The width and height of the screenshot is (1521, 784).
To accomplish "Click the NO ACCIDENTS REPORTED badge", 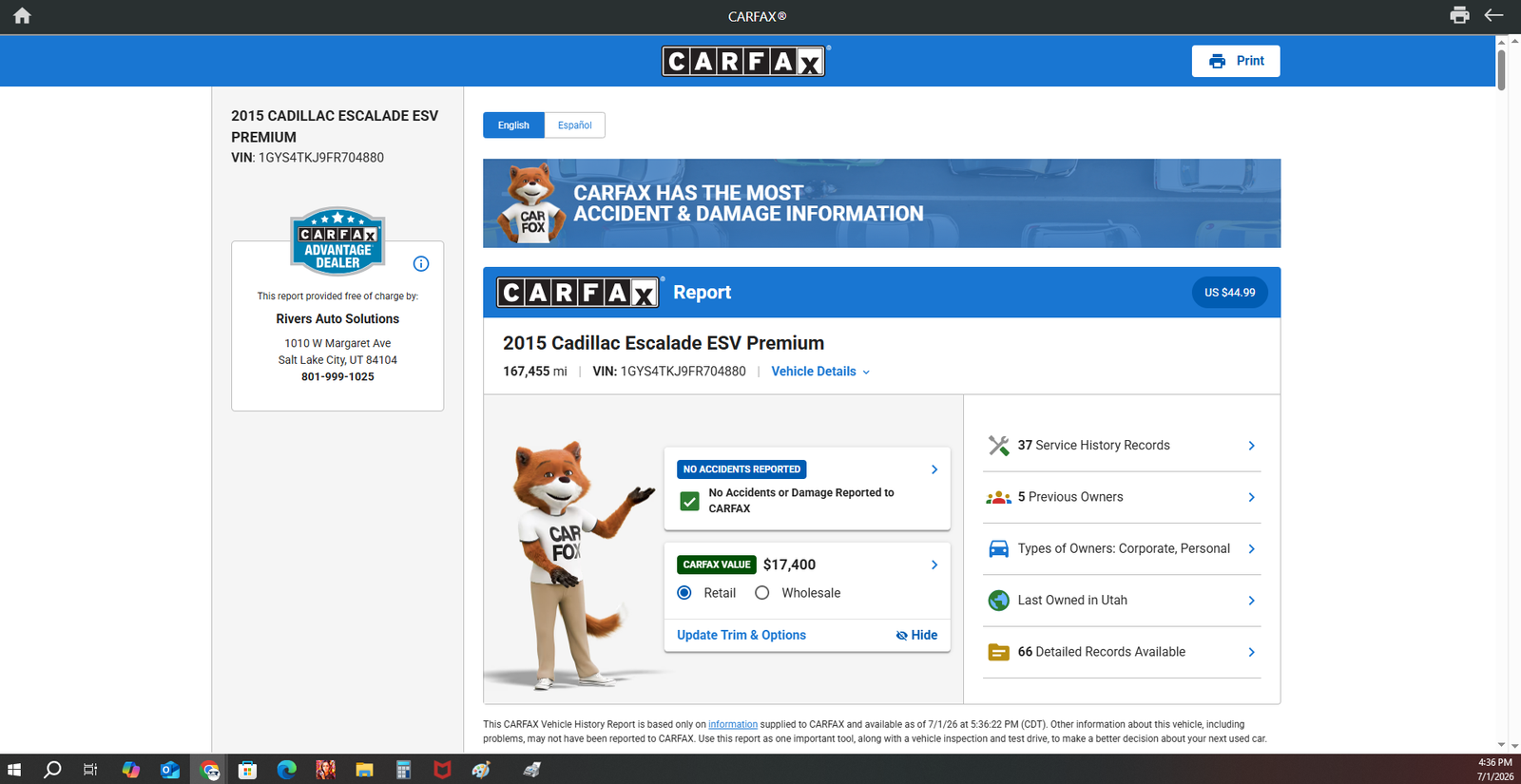I will [741, 469].
